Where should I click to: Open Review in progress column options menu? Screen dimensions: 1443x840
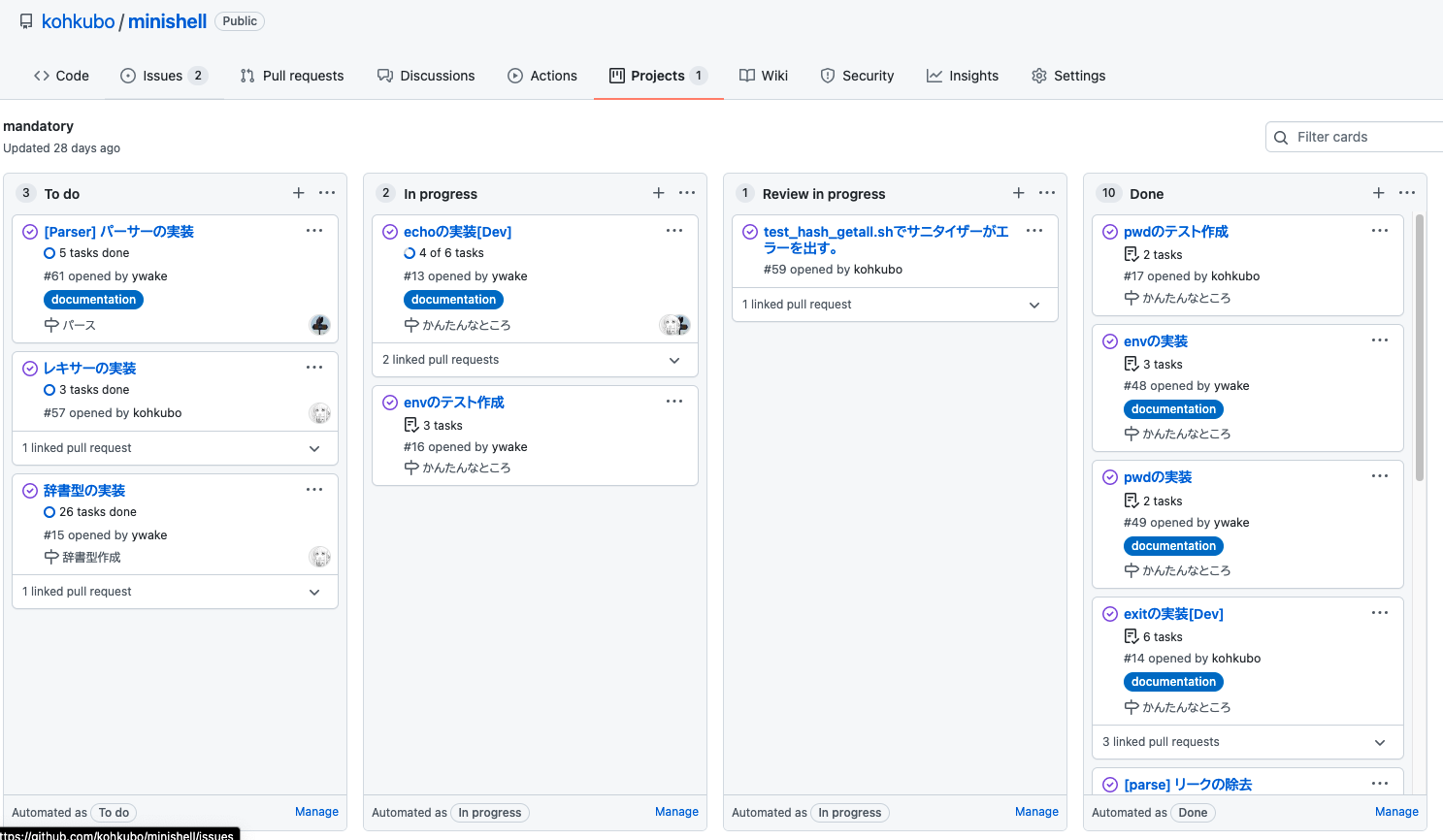pyautogui.click(x=1047, y=193)
